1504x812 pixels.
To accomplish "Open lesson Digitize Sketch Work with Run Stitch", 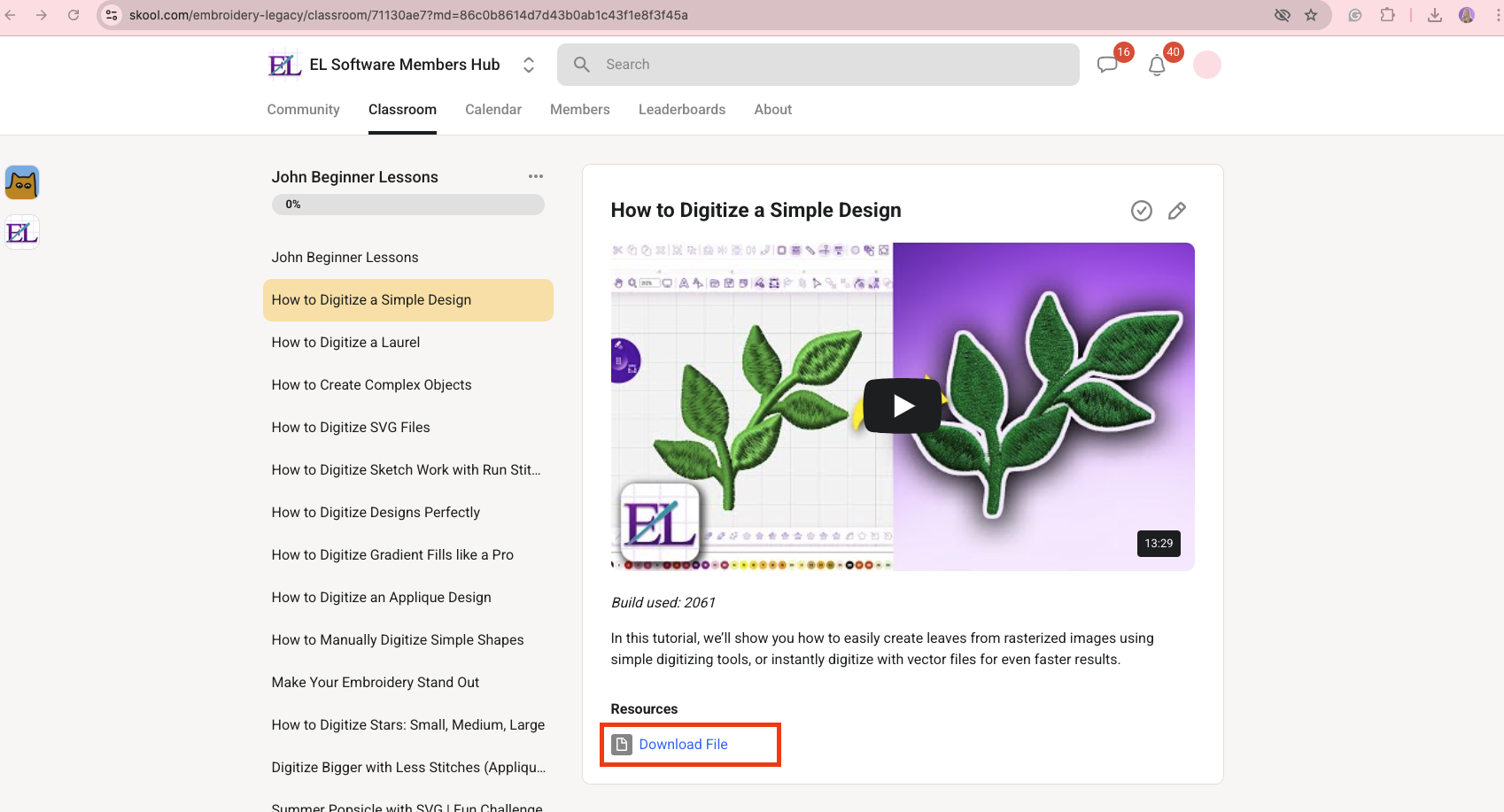I will 408,470.
